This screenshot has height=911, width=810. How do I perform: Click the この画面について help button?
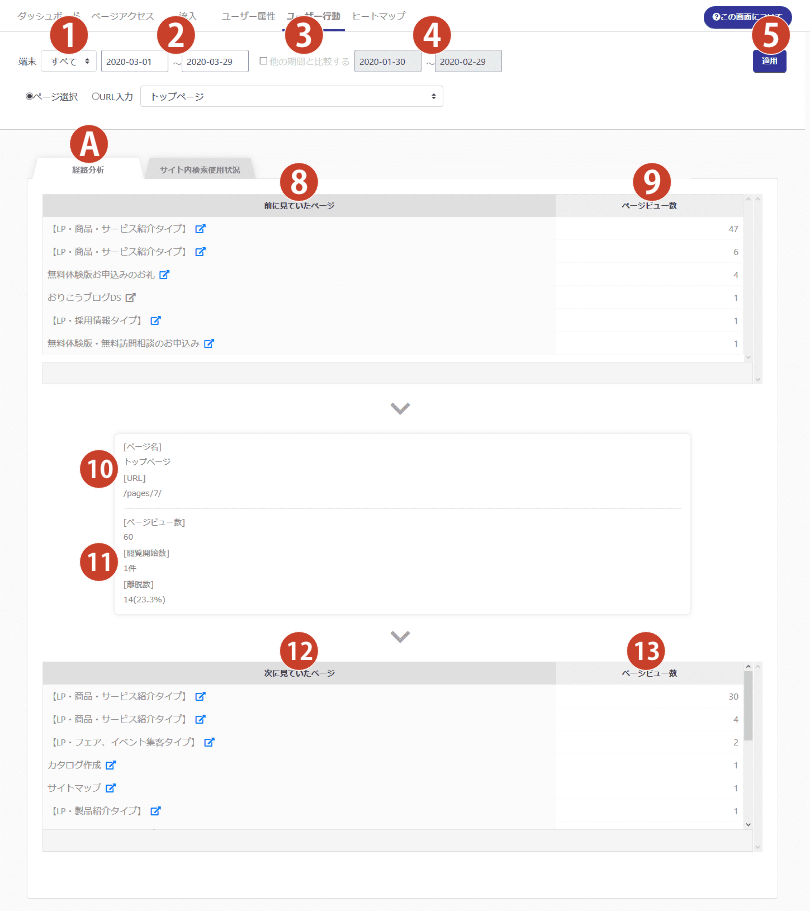coord(747,17)
